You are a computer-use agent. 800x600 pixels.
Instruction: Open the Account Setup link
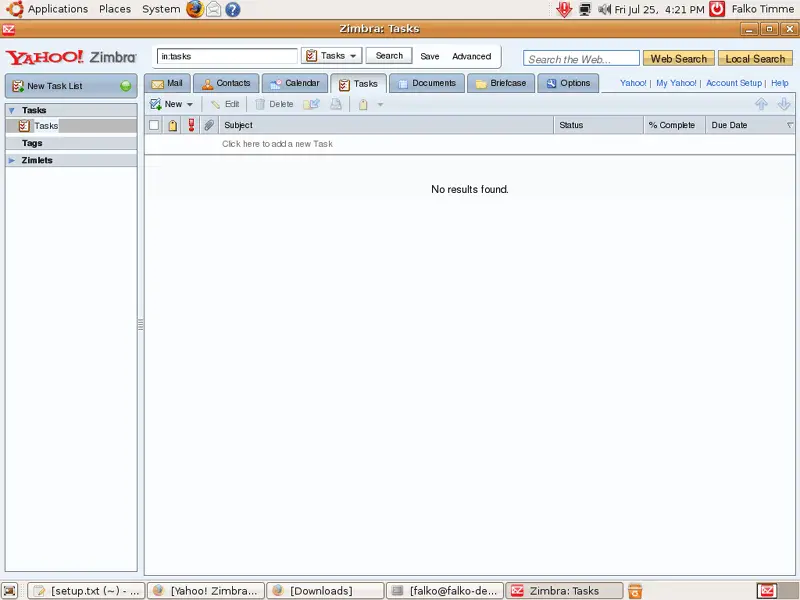pos(734,83)
